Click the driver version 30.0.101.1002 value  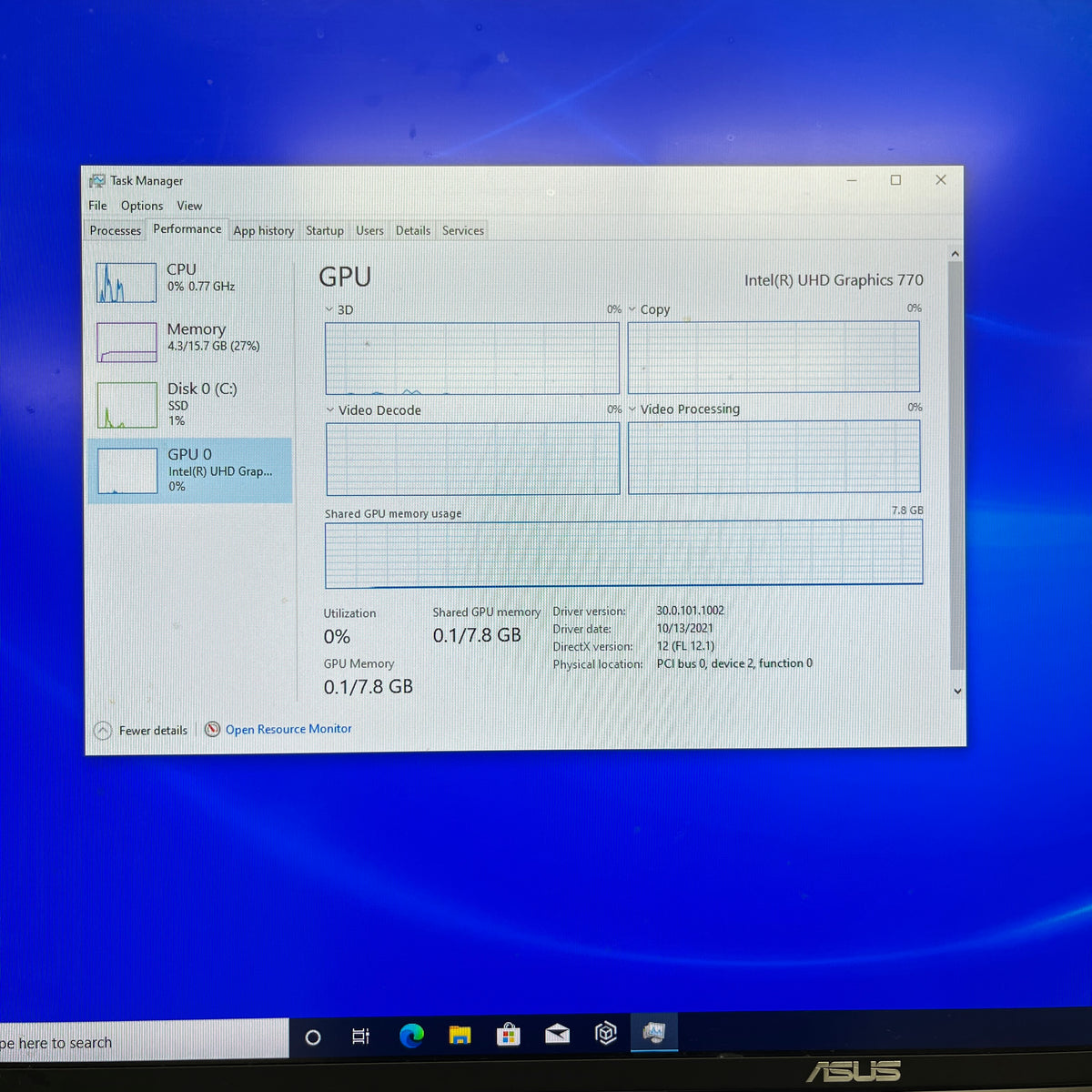[x=690, y=611]
